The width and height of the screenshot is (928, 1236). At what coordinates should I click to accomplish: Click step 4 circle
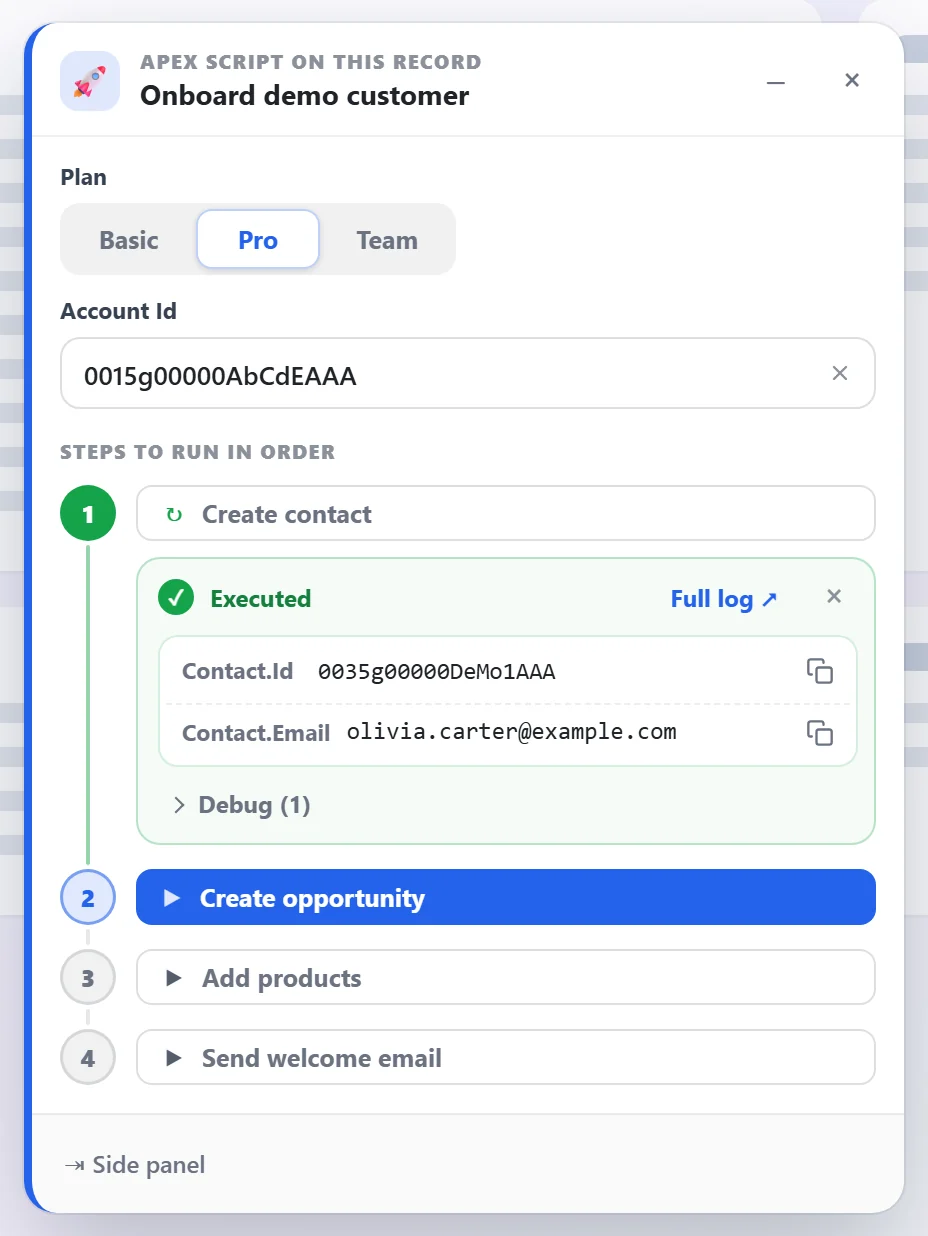click(88, 1058)
